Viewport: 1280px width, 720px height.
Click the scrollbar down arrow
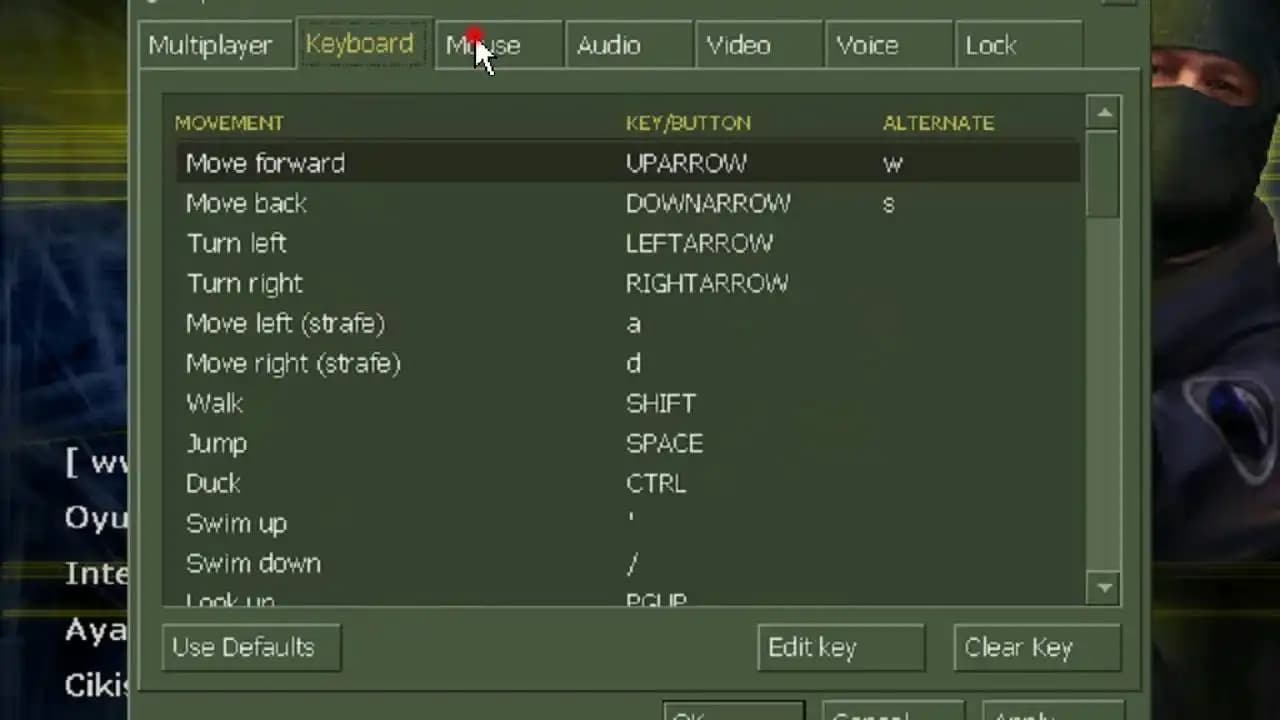1104,587
